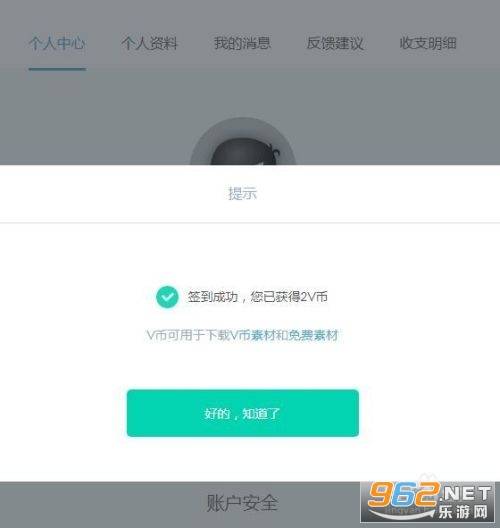
Task: Switch to the 个人资料 tab
Action: coord(149,43)
